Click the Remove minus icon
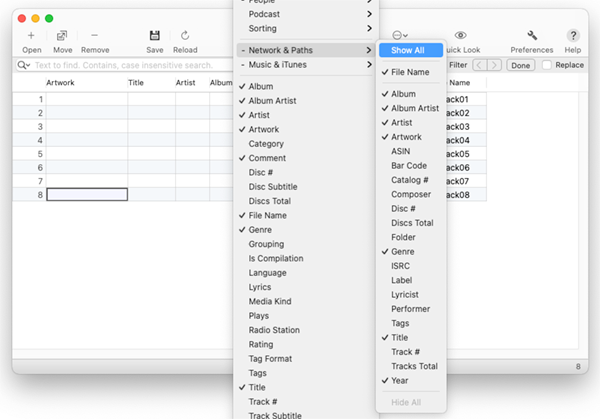Image resolution: width=600 pixels, height=419 pixels. click(95, 36)
